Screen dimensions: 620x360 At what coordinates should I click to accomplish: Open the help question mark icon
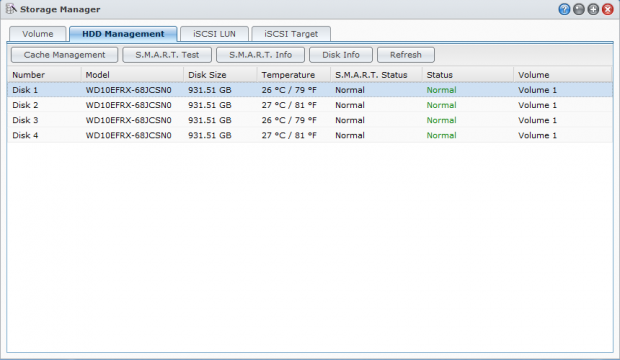click(x=564, y=9)
